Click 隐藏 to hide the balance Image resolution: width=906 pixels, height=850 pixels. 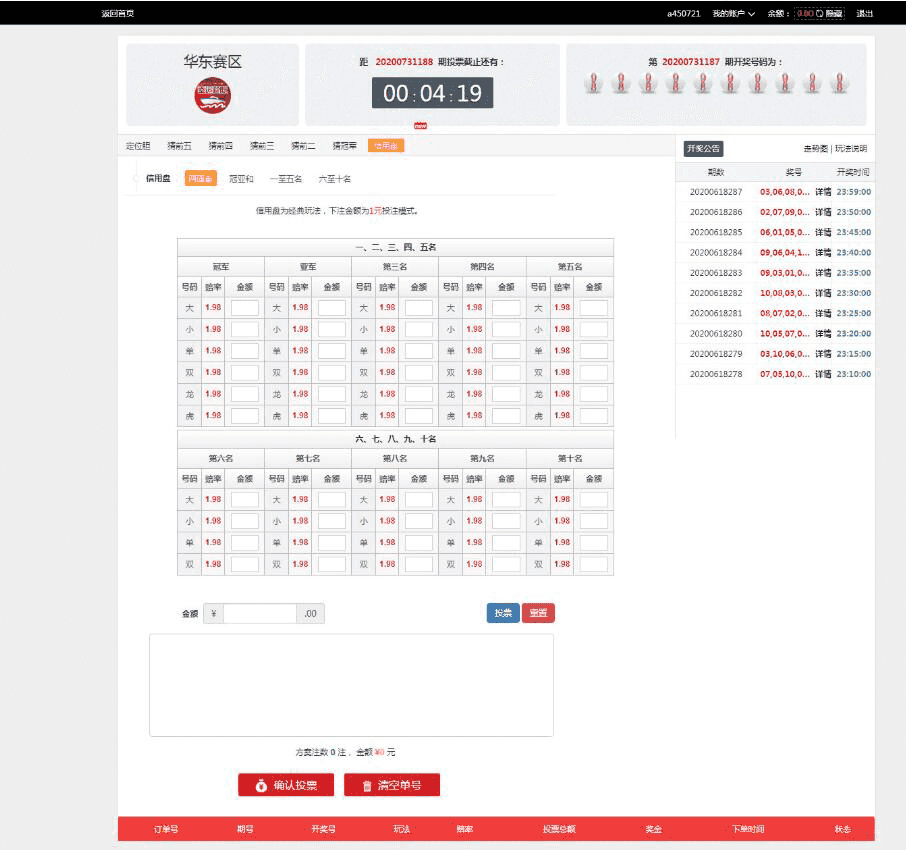833,13
